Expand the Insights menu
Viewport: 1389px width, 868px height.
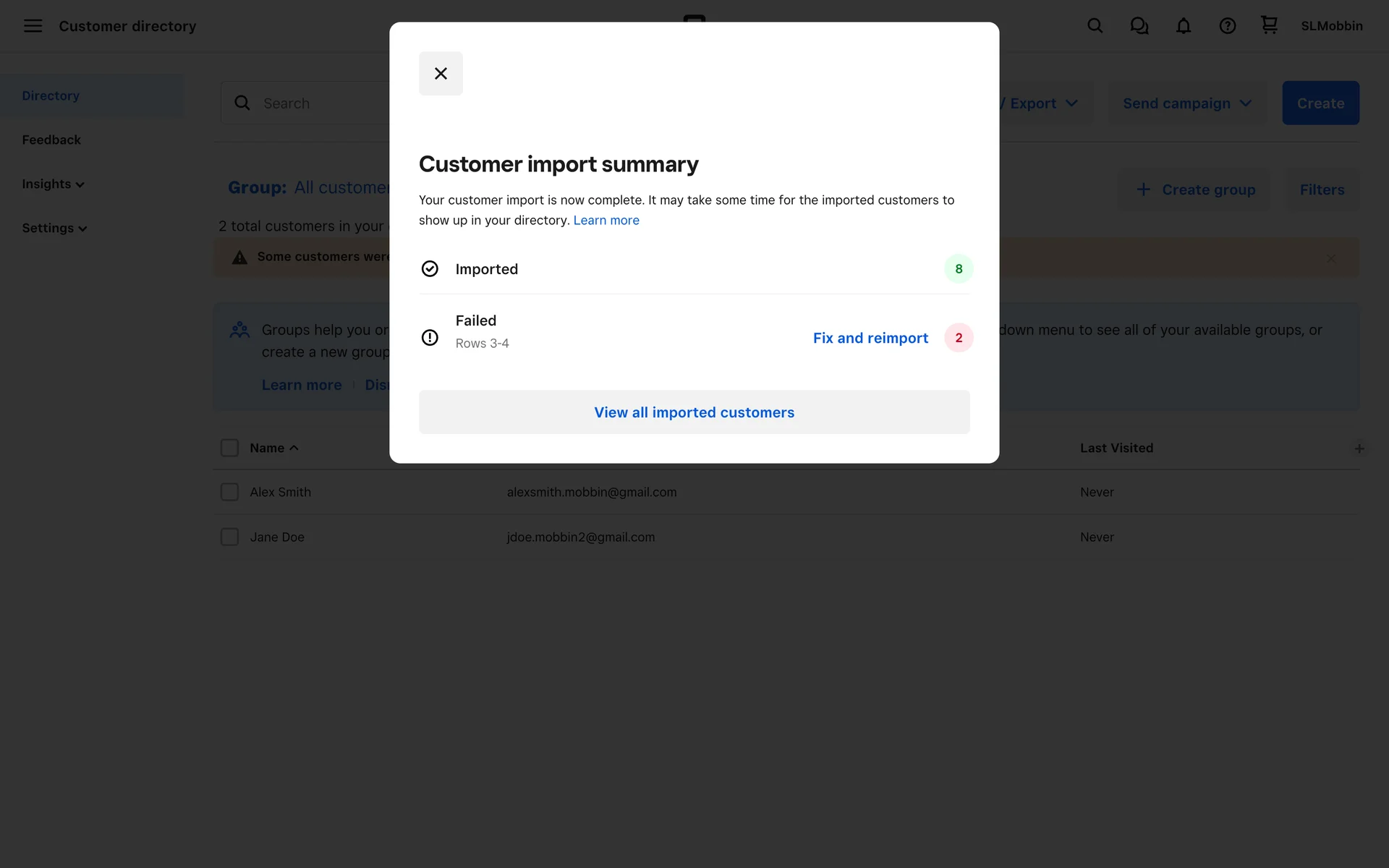[x=53, y=184]
